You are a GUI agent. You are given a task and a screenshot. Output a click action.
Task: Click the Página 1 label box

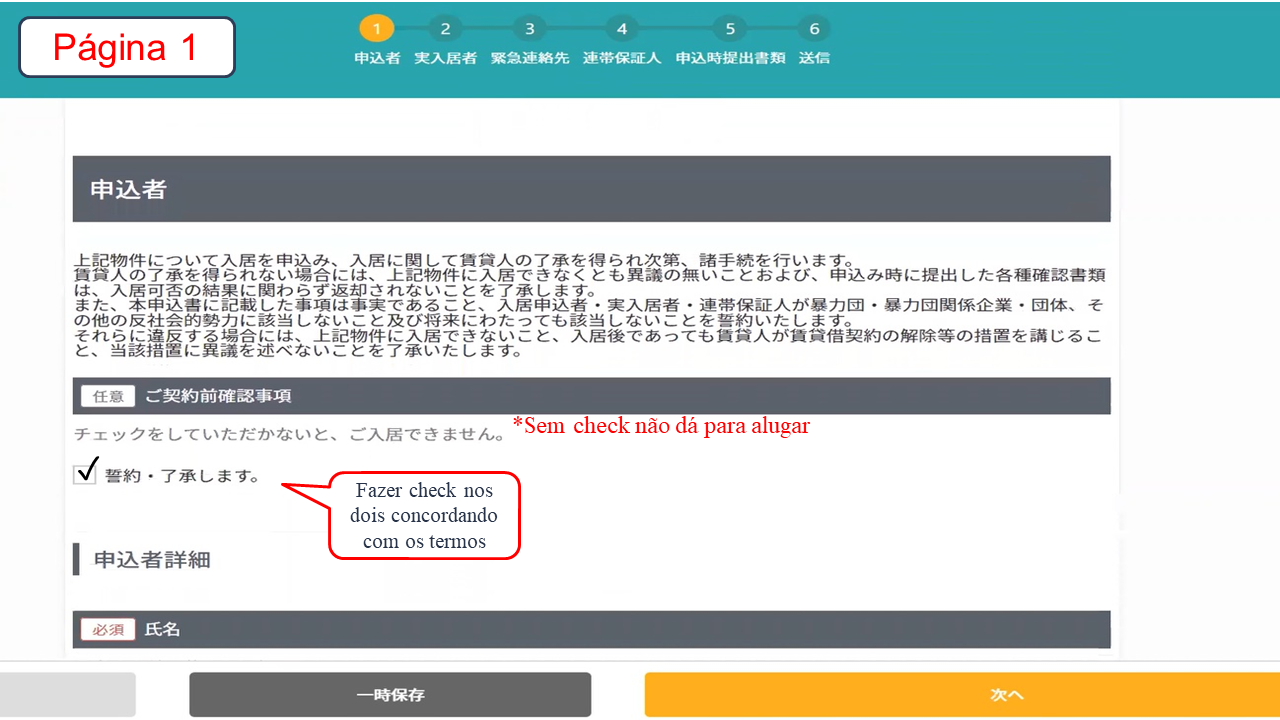[126, 47]
